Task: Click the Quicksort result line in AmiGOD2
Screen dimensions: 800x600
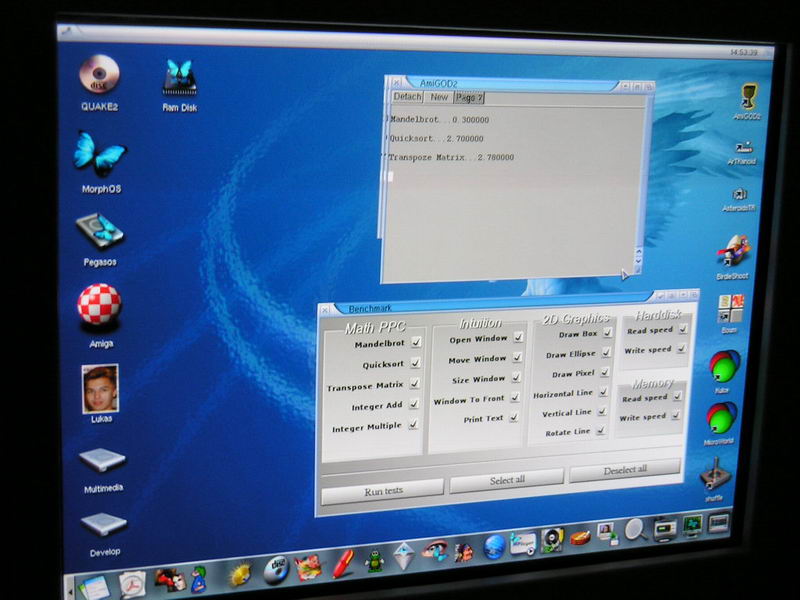Action: pos(436,138)
